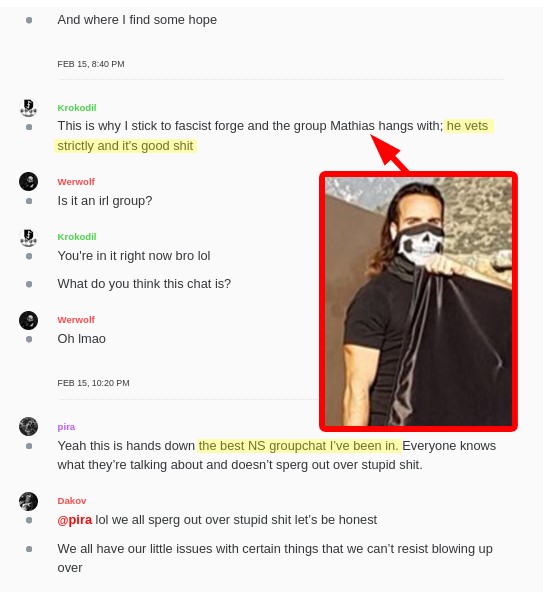Click the Dakov username label
Screen dimensions: 543x602
(72, 501)
